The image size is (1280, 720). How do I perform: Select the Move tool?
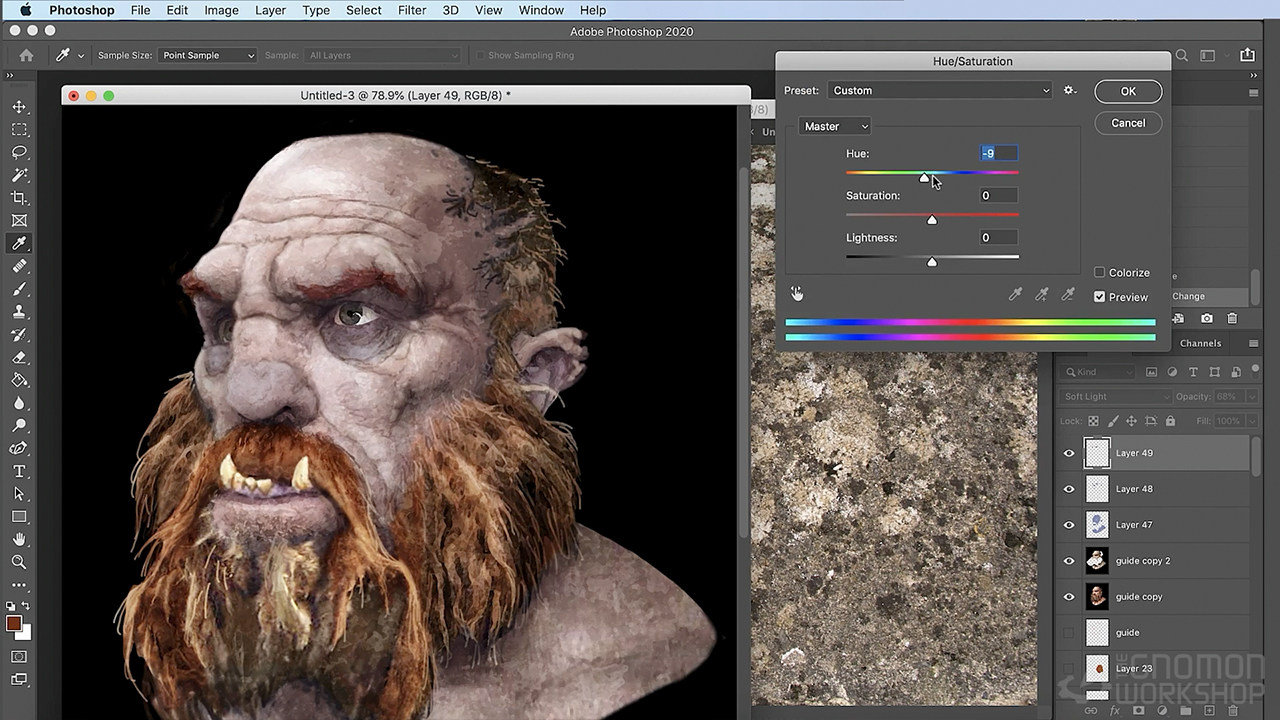pyautogui.click(x=19, y=107)
